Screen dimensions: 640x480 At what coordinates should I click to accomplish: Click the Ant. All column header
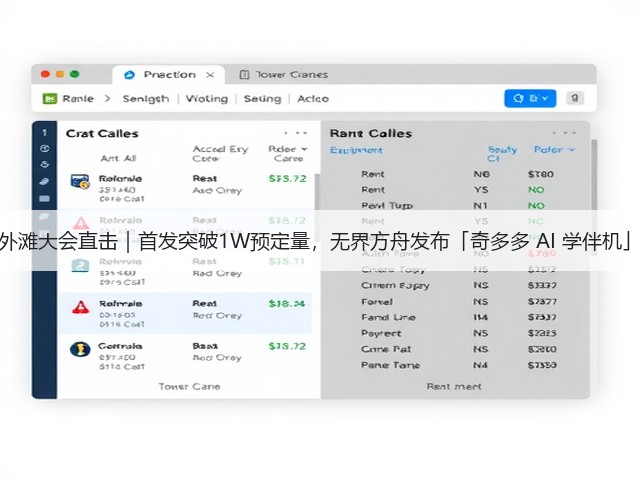[x=118, y=158]
